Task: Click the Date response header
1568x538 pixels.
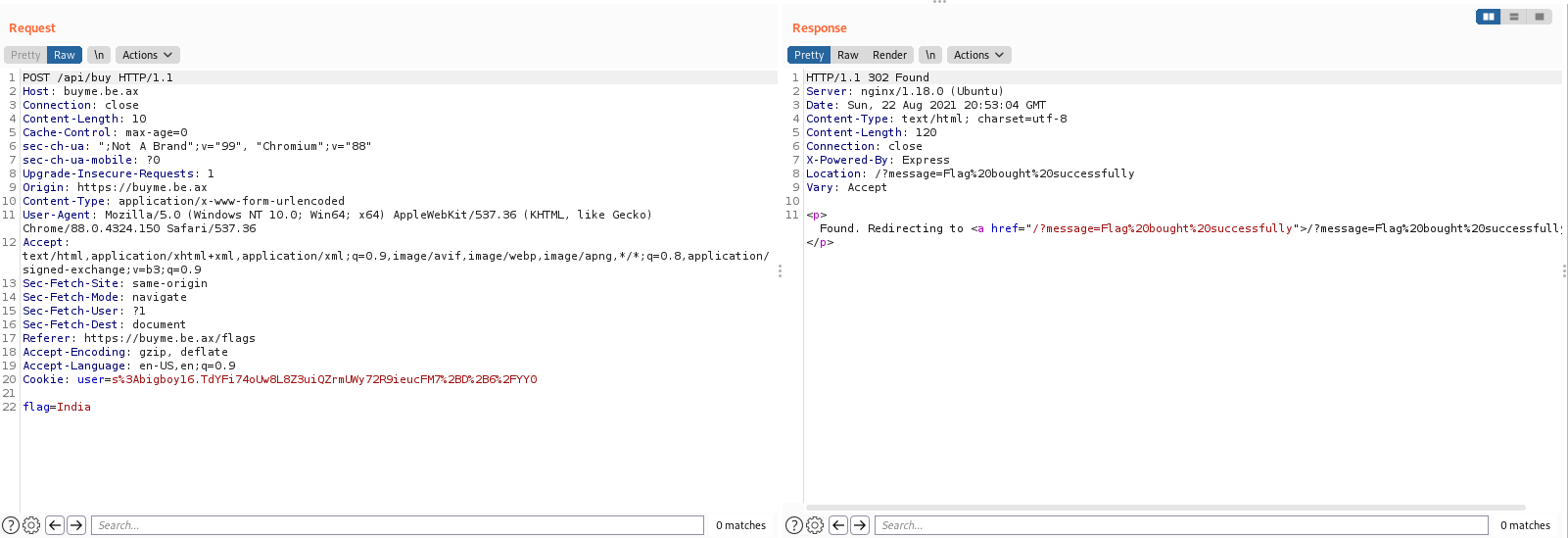Action: coord(927,105)
